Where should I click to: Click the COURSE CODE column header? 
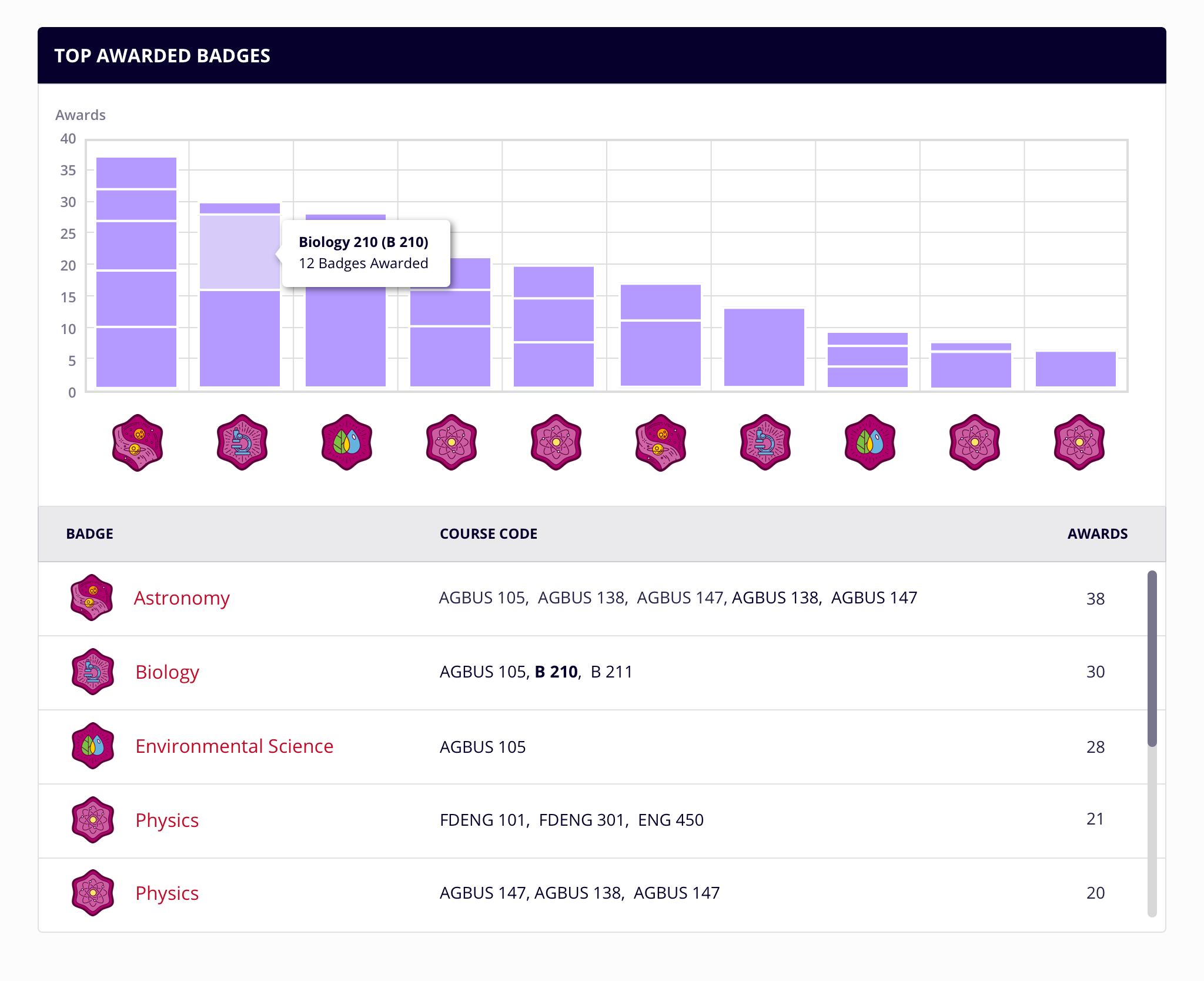click(x=488, y=533)
